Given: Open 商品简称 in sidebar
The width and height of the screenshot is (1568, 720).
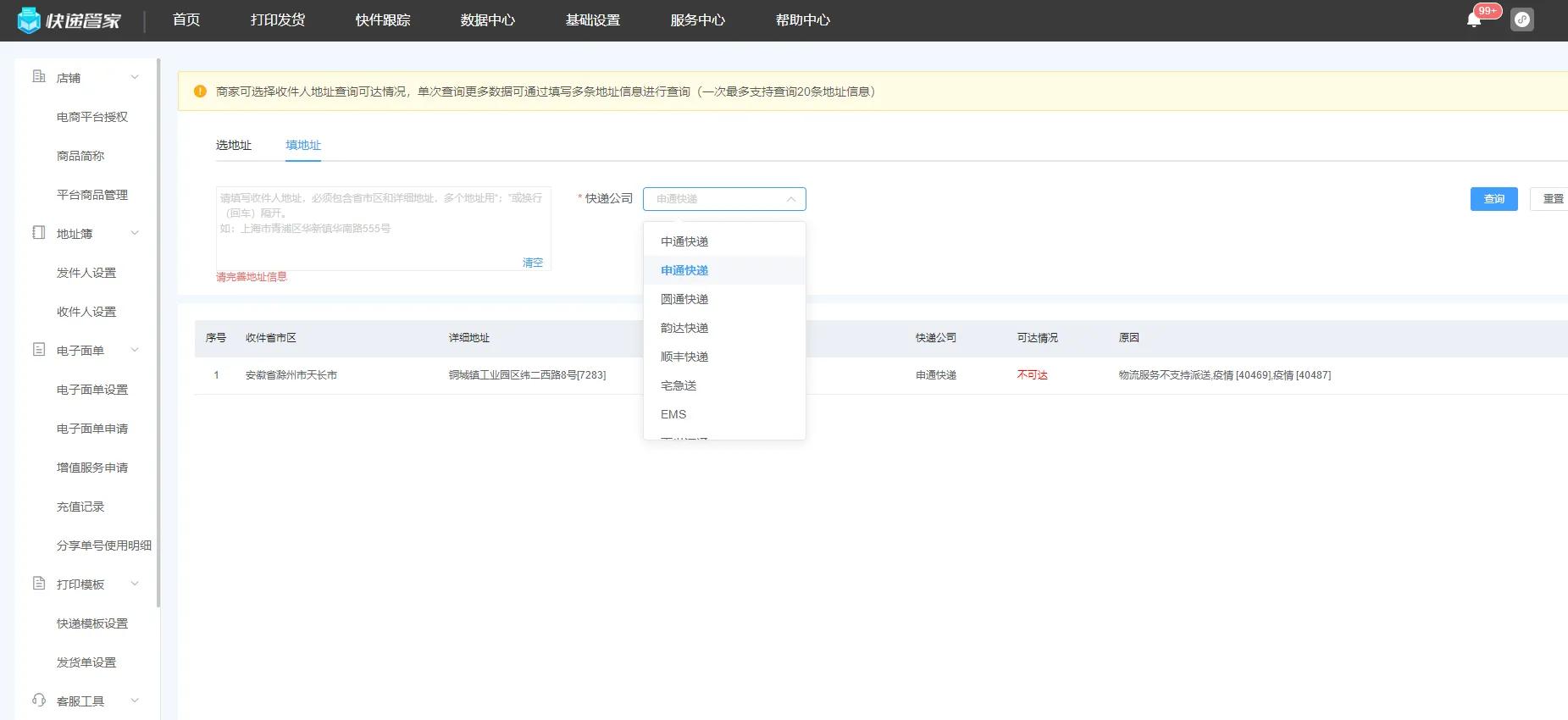Looking at the screenshot, I should [80, 156].
